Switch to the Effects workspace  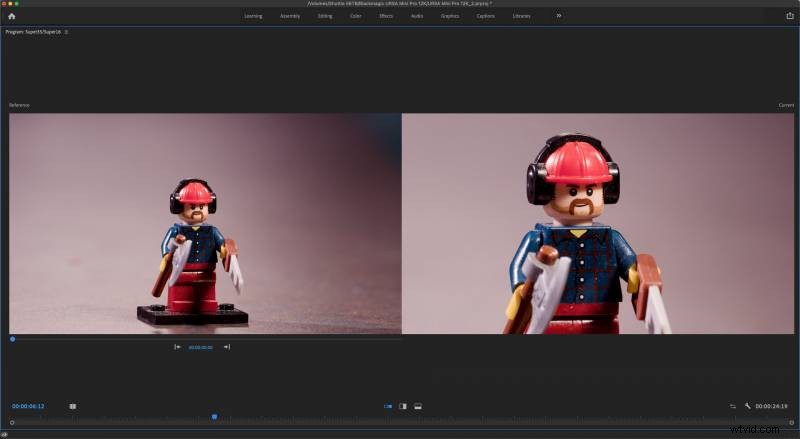point(386,16)
